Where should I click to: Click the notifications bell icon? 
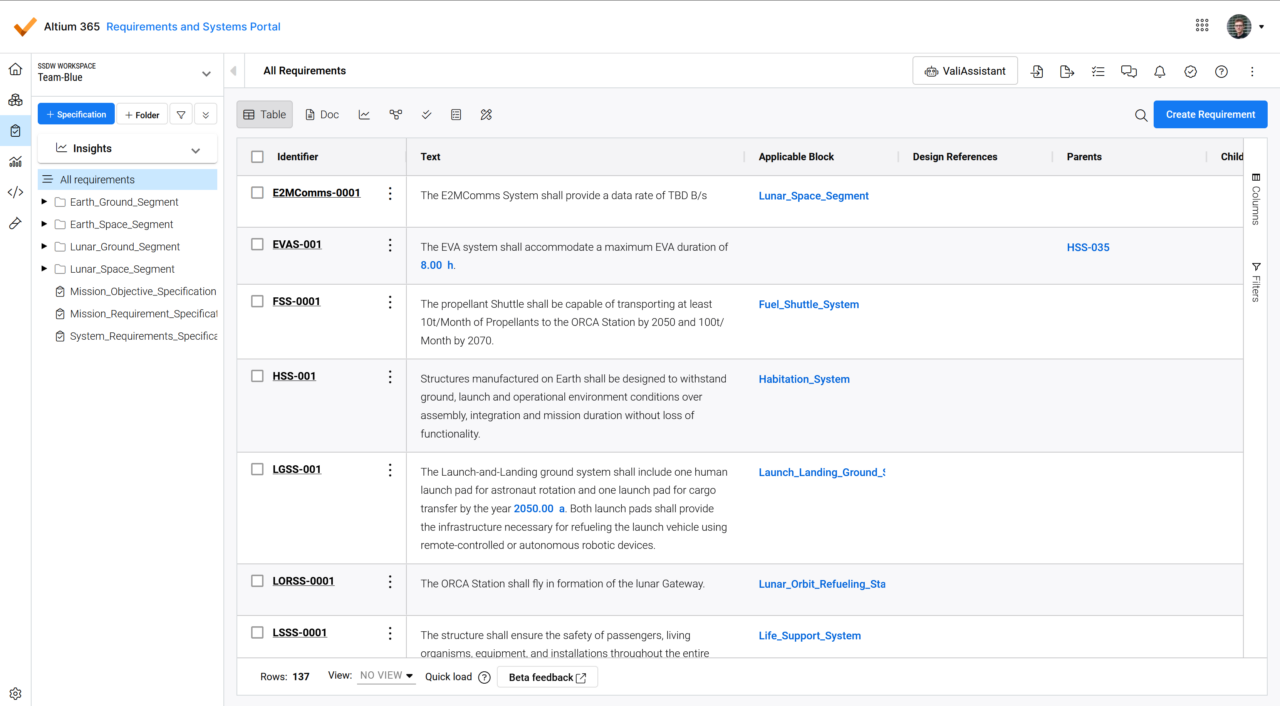(x=1160, y=71)
